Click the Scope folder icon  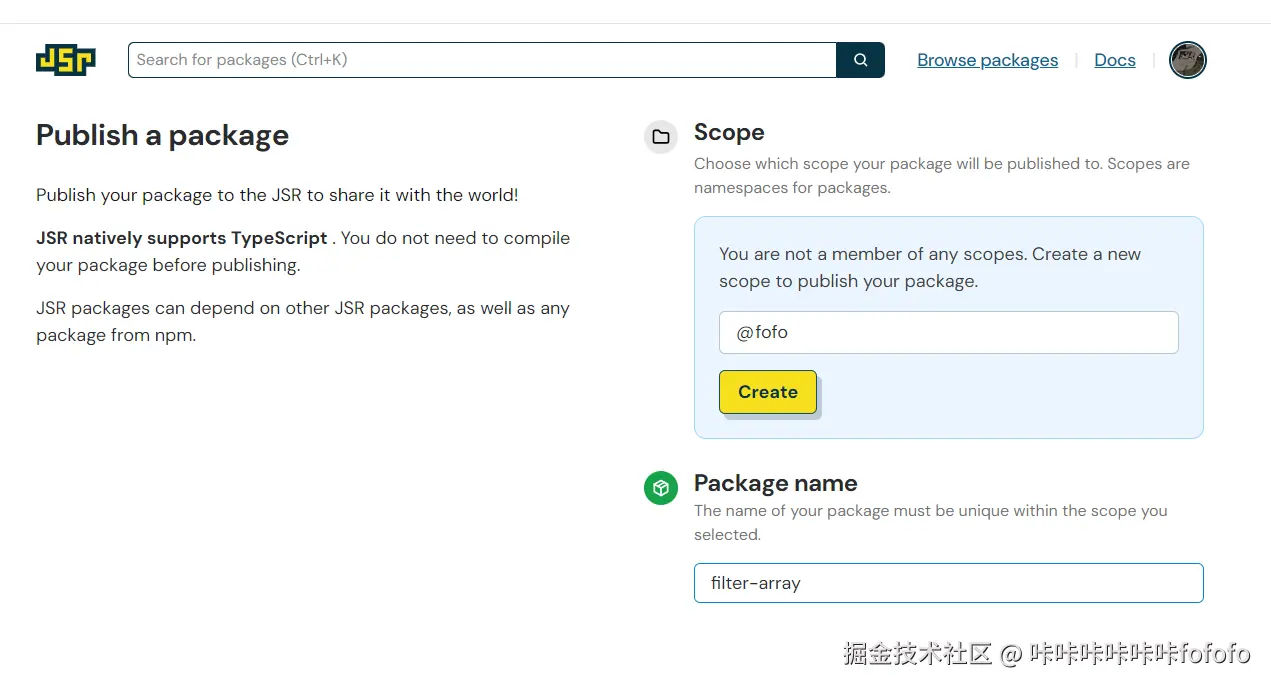[x=661, y=137]
